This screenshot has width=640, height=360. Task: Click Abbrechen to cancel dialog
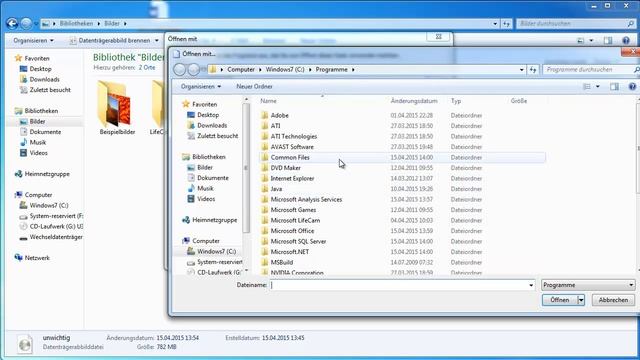[613, 300]
